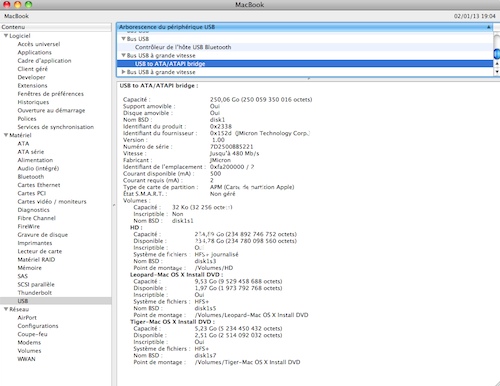Select Cadre d'application entry
This screenshot has width=500, height=386.
[x=44, y=61]
